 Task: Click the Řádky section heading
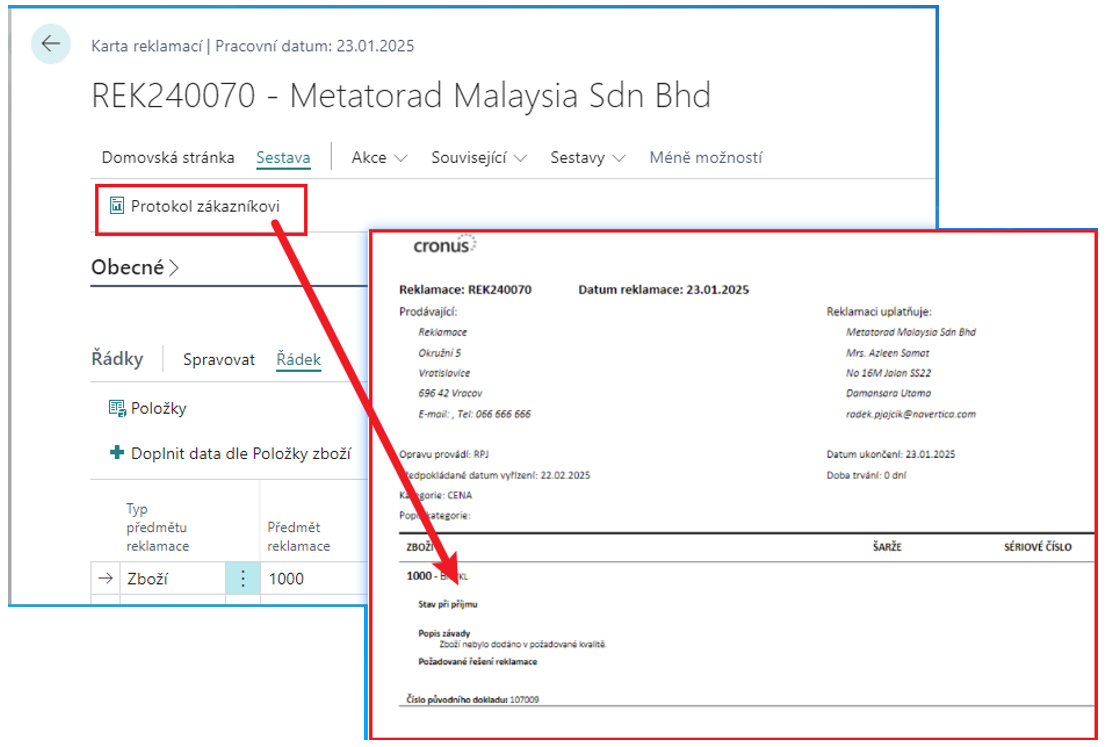point(118,359)
